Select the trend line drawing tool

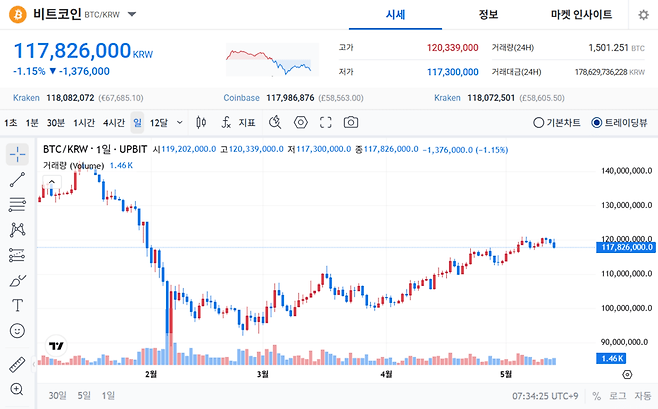(17, 180)
